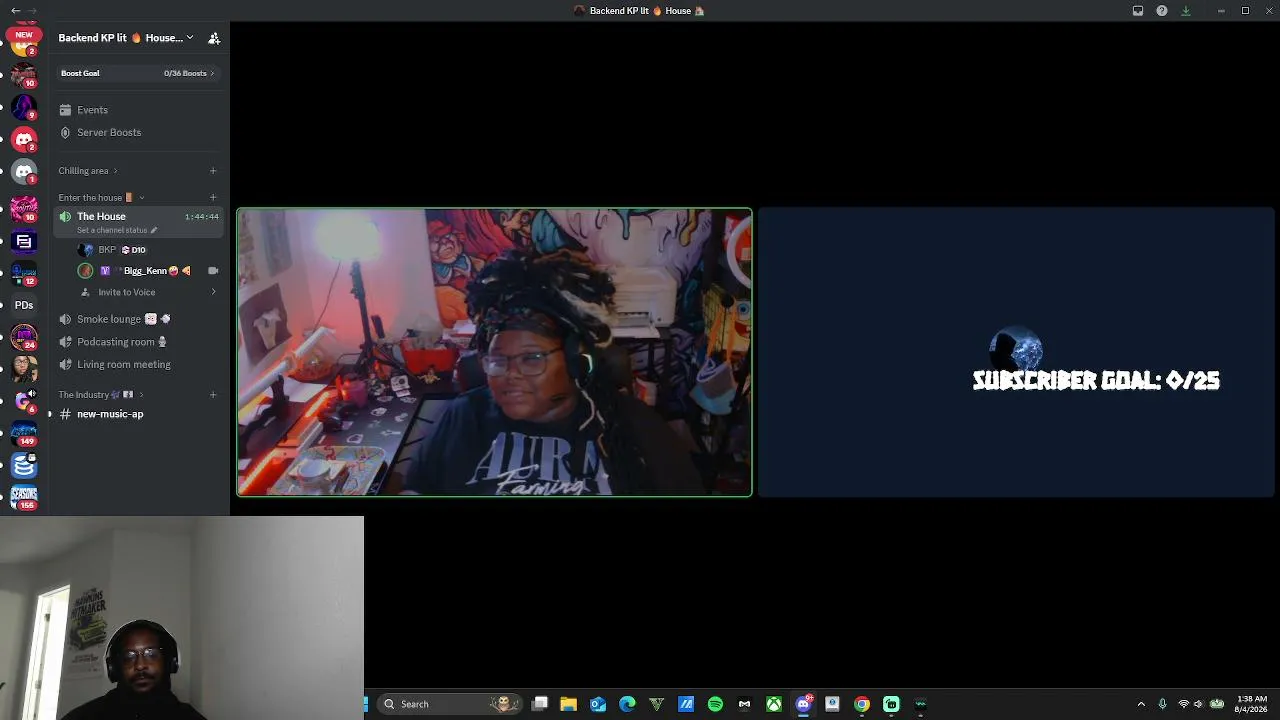Click the Windows taskbar Search box
The height and width of the screenshot is (720, 1280).
[x=448, y=704]
